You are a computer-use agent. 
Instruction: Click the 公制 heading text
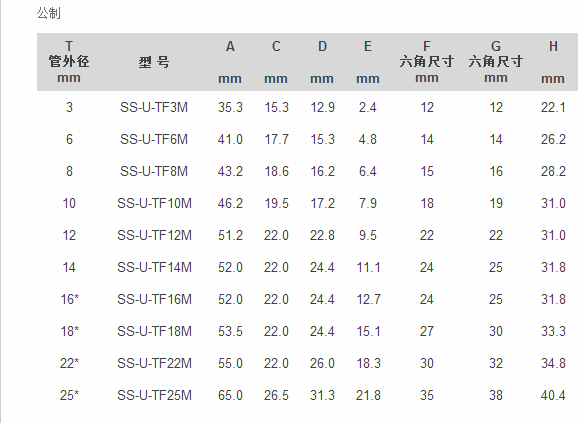tap(49, 13)
